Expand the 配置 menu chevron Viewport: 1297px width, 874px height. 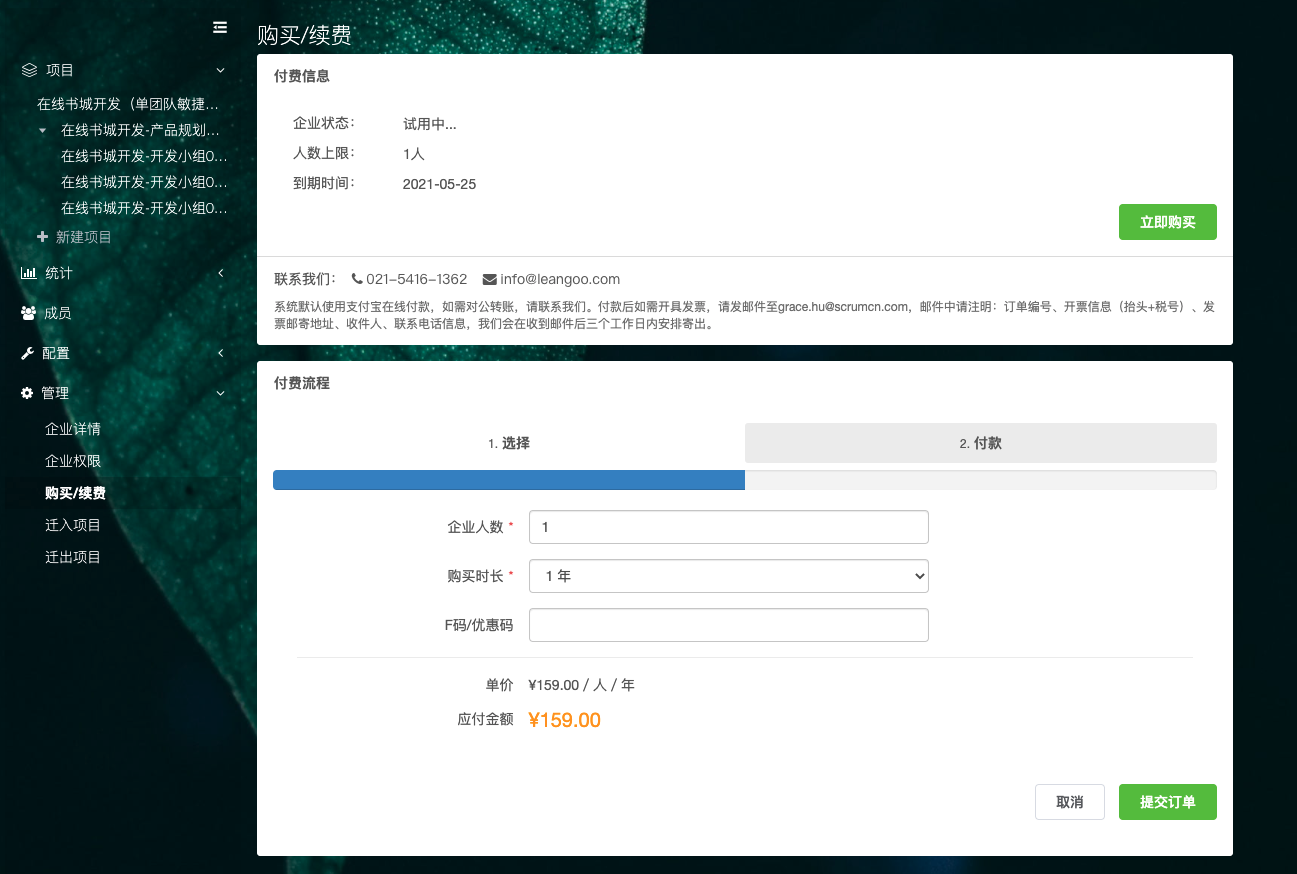220,353
